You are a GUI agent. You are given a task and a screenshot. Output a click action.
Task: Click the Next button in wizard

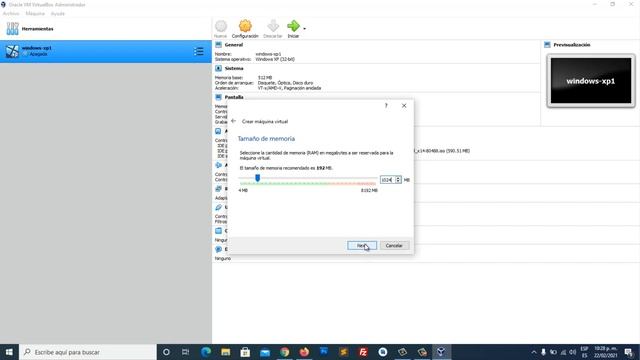tap(362, 245)
